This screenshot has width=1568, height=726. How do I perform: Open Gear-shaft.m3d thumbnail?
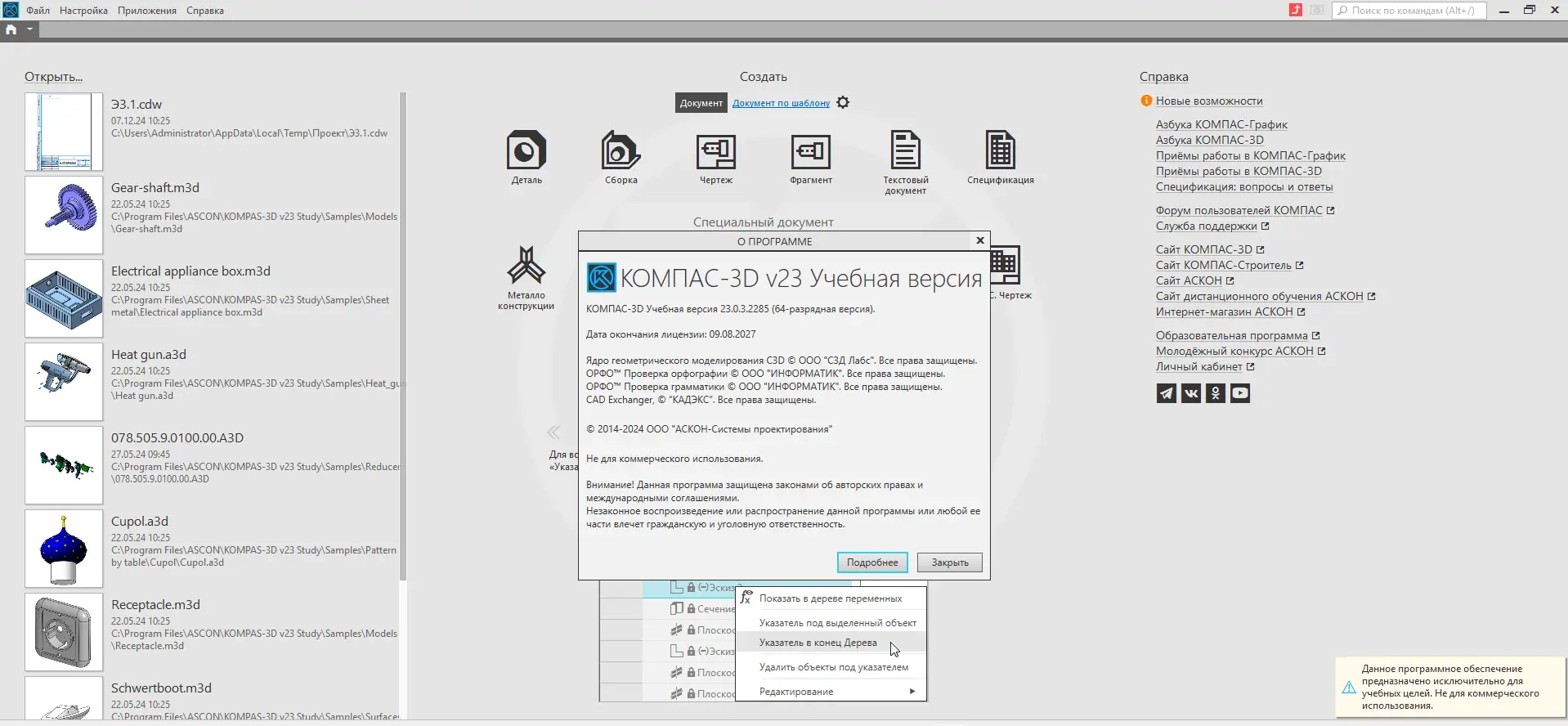[x=64, y=215]
